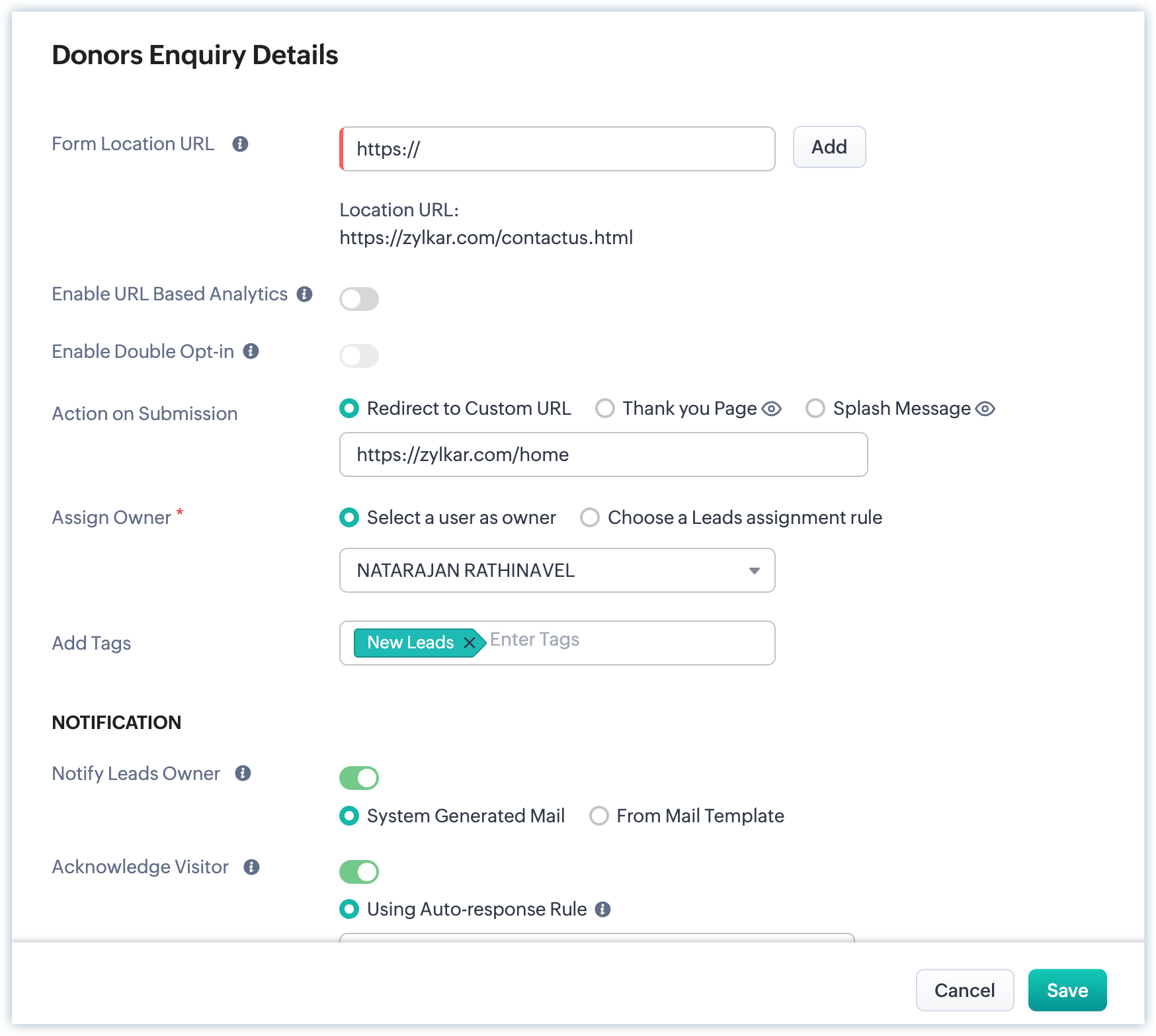
Task: Open the NATARAJAN RATHINAVEL owner dropdown
Action: pyautogui.click(x=557, y=570)
